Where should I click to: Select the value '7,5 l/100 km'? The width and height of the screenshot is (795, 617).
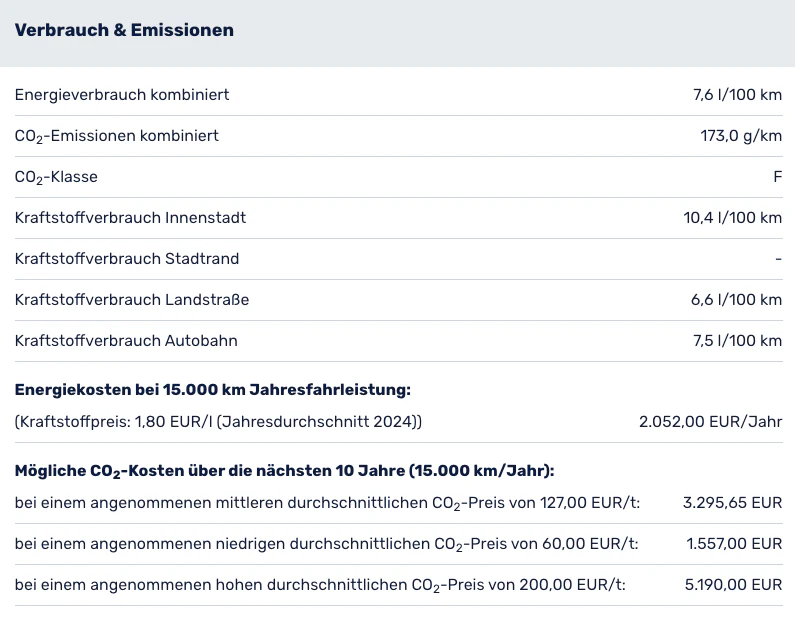click(737, 341)
